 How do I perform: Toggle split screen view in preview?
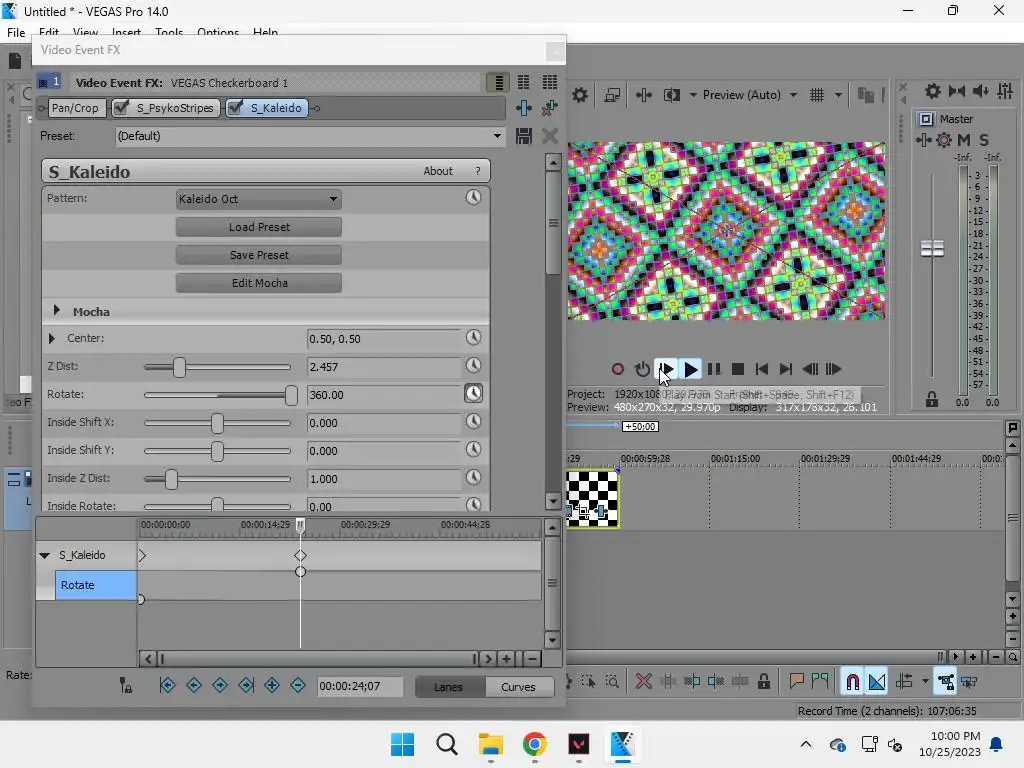pos(672,95)
